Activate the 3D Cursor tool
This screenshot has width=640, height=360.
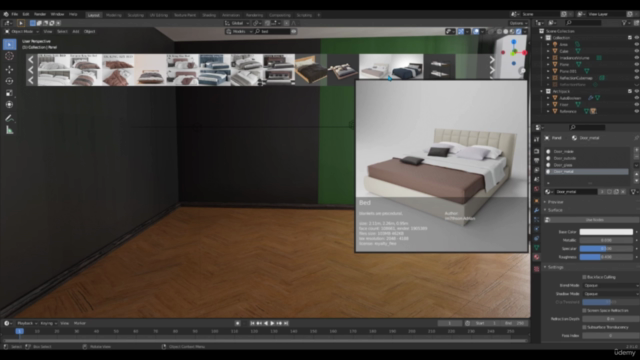coord(9,56)
